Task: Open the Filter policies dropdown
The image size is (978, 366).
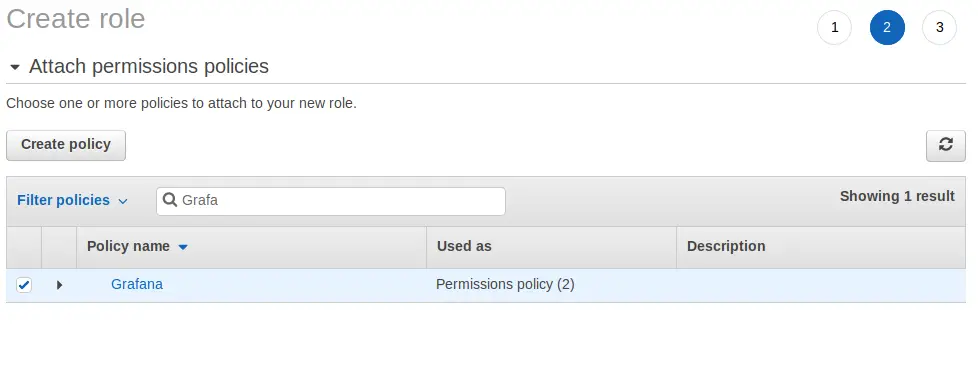Action: pyautogui.click(x=72, y=200)
